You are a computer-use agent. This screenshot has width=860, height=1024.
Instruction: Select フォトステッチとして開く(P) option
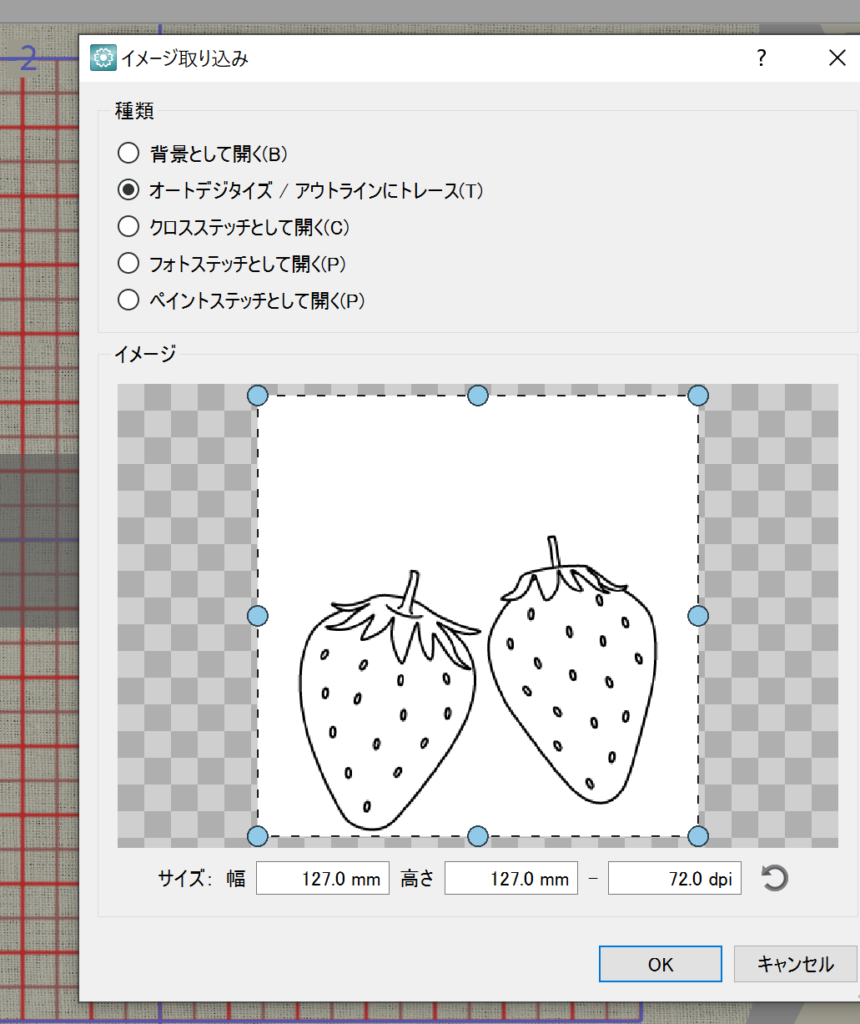pos(128,264)
